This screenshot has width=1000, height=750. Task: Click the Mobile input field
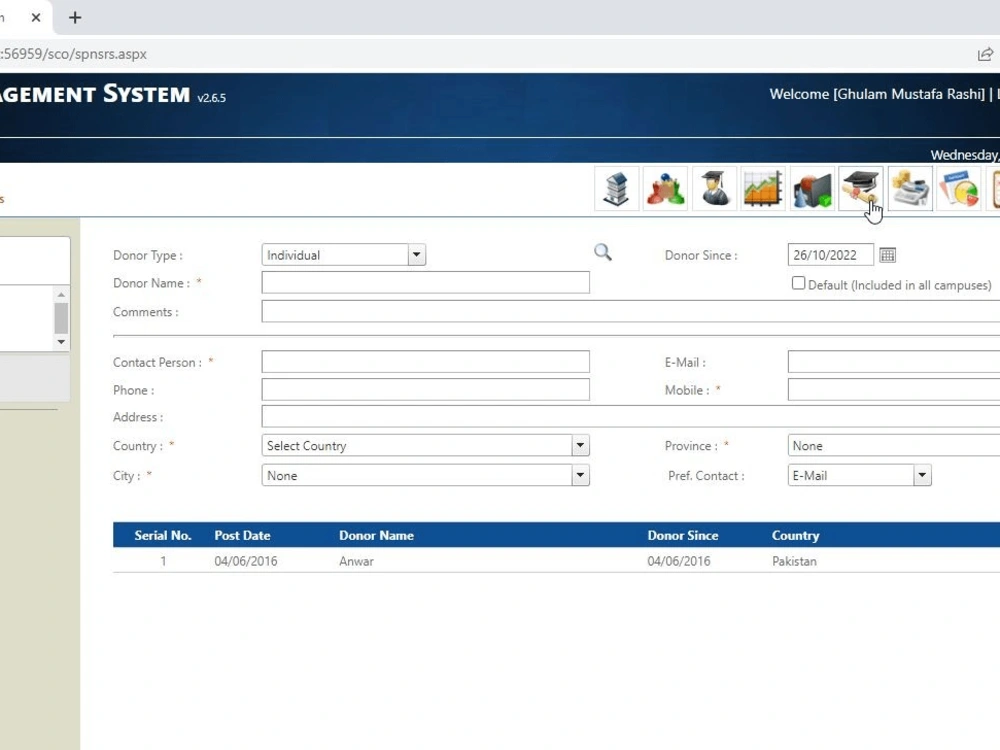893,390
